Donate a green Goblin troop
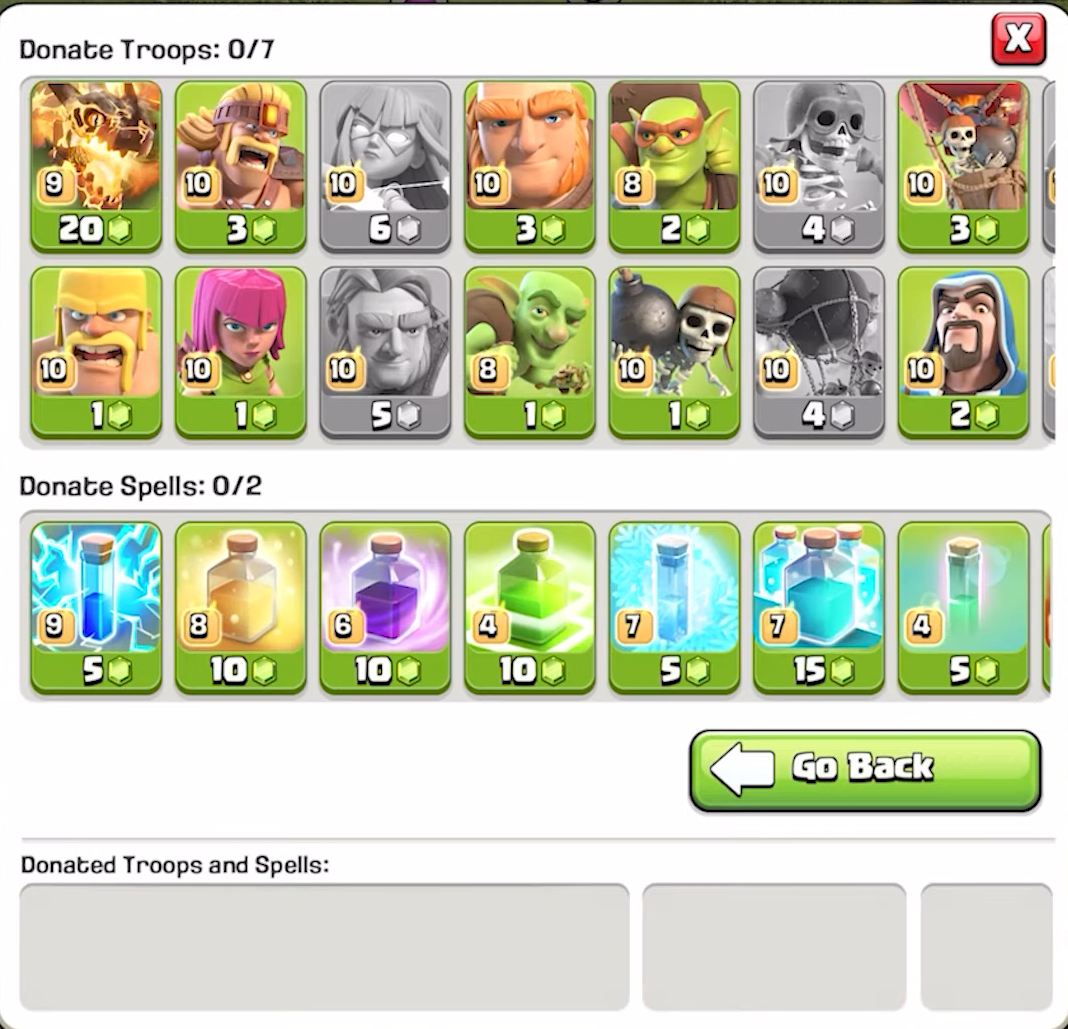 pos(530,351)
